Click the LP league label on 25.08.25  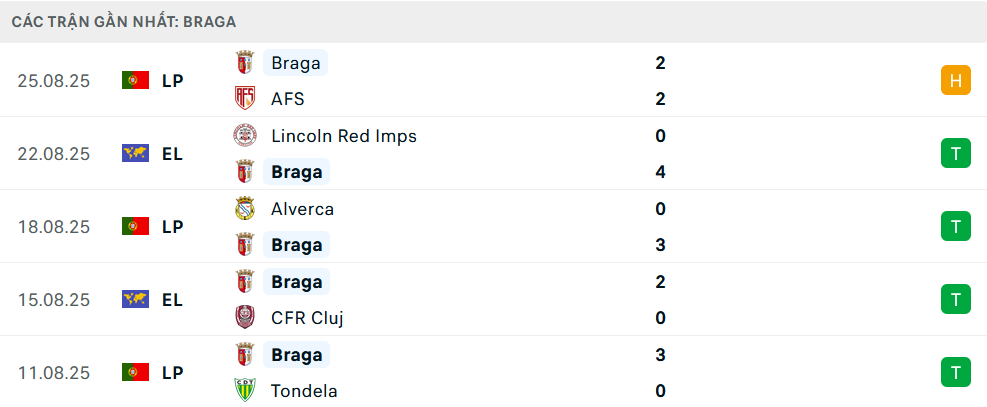click(x=172, y=81)
